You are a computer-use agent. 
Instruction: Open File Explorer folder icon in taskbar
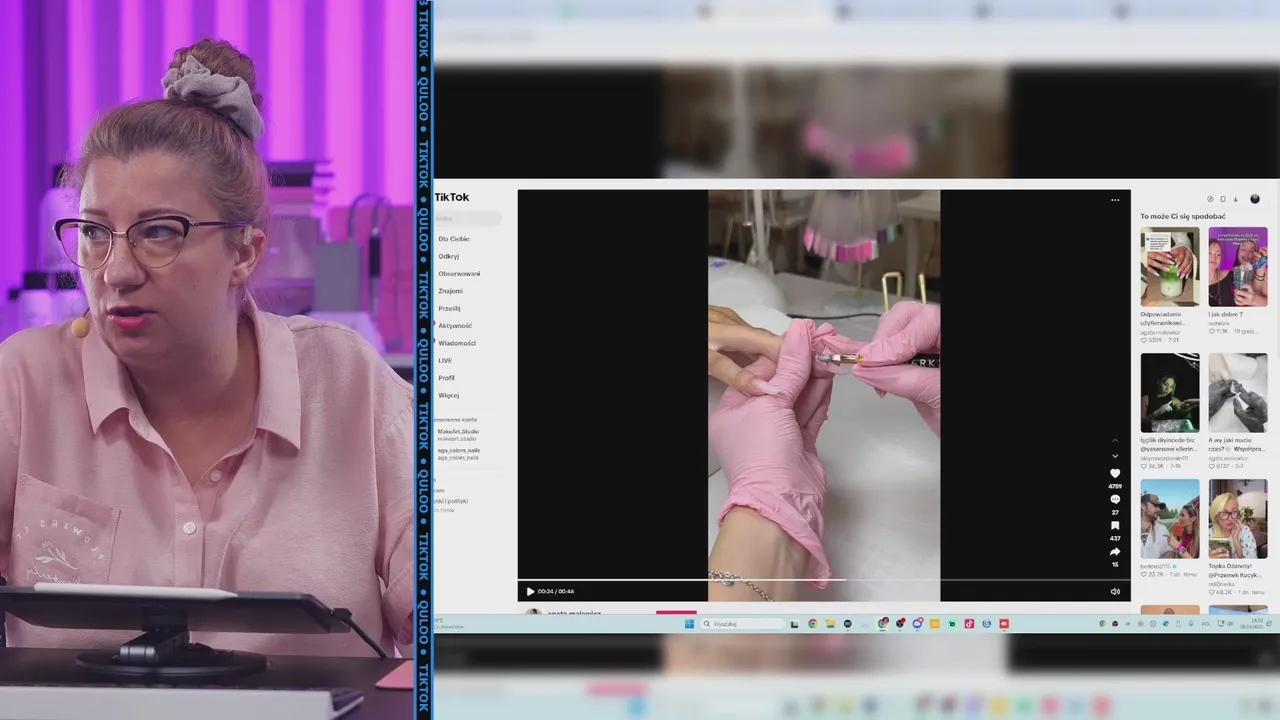point(830,624)
